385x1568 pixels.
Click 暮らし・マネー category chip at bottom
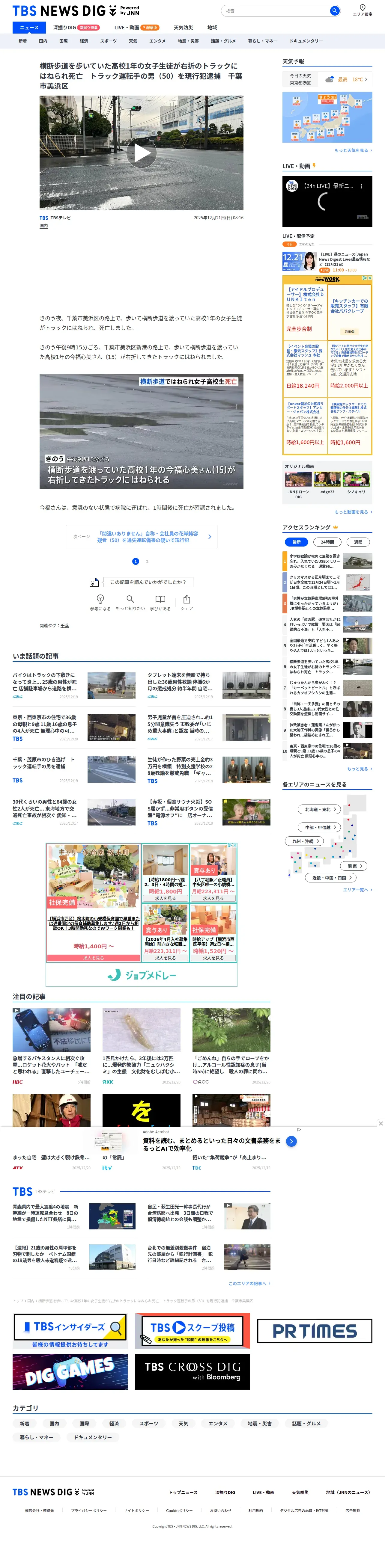(36, 1437)
